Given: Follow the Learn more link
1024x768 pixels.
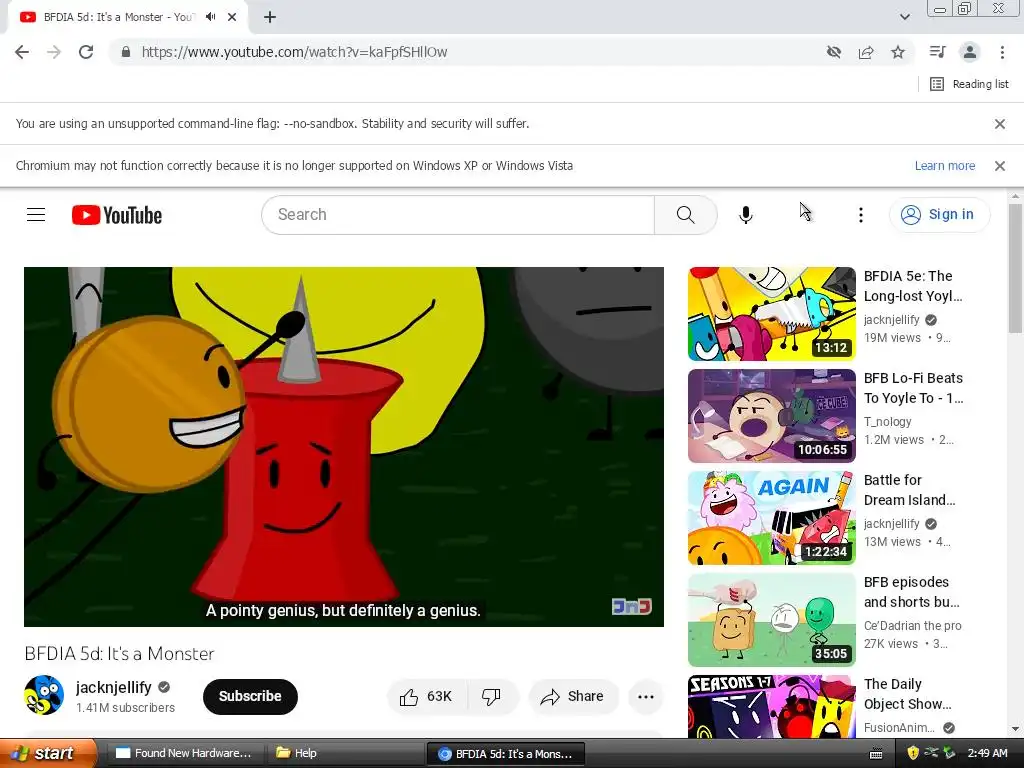Looking at the screenshot, I should coord(944,166).
